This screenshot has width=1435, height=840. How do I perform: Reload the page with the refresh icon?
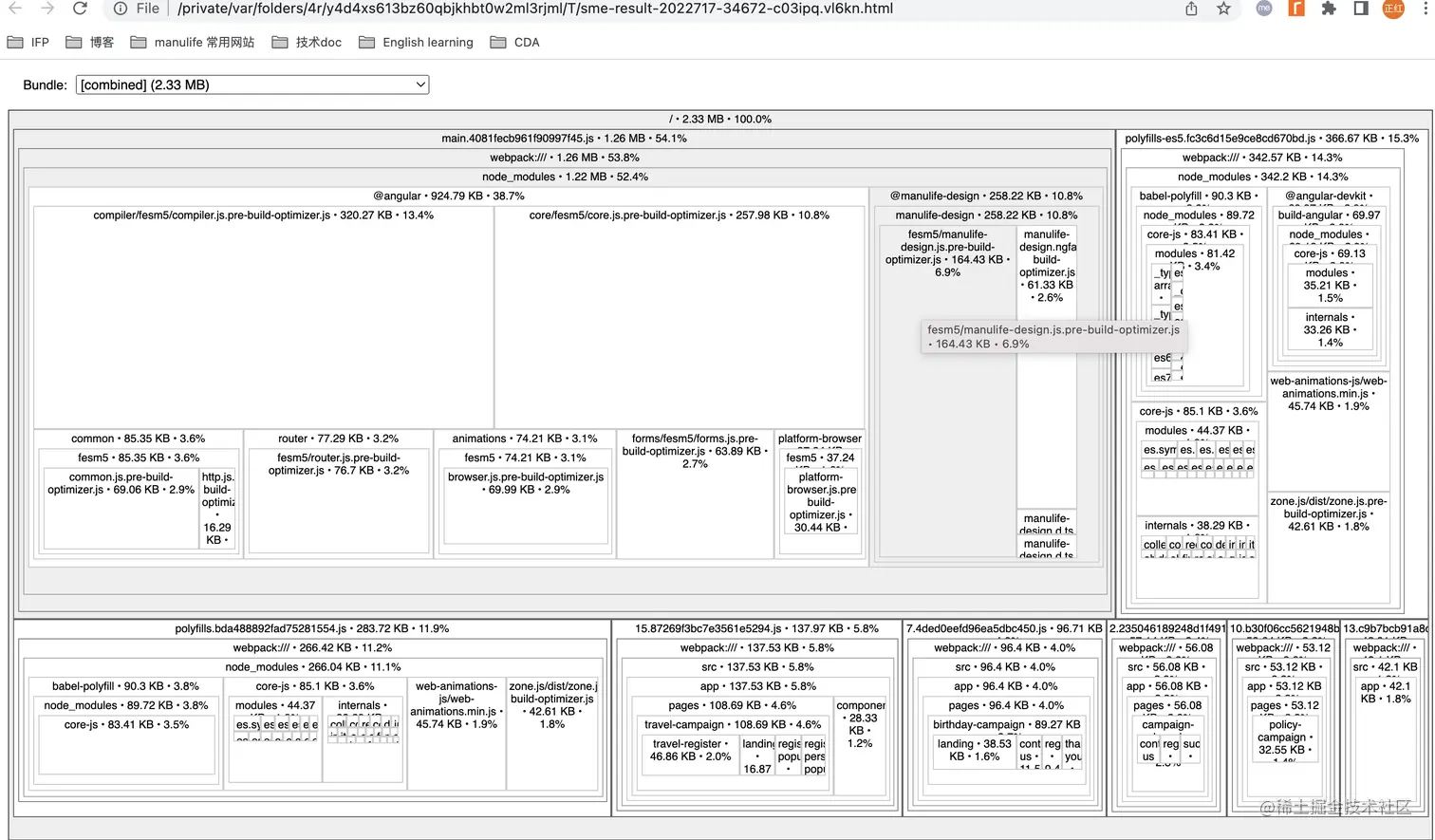[x=81, y=9]
